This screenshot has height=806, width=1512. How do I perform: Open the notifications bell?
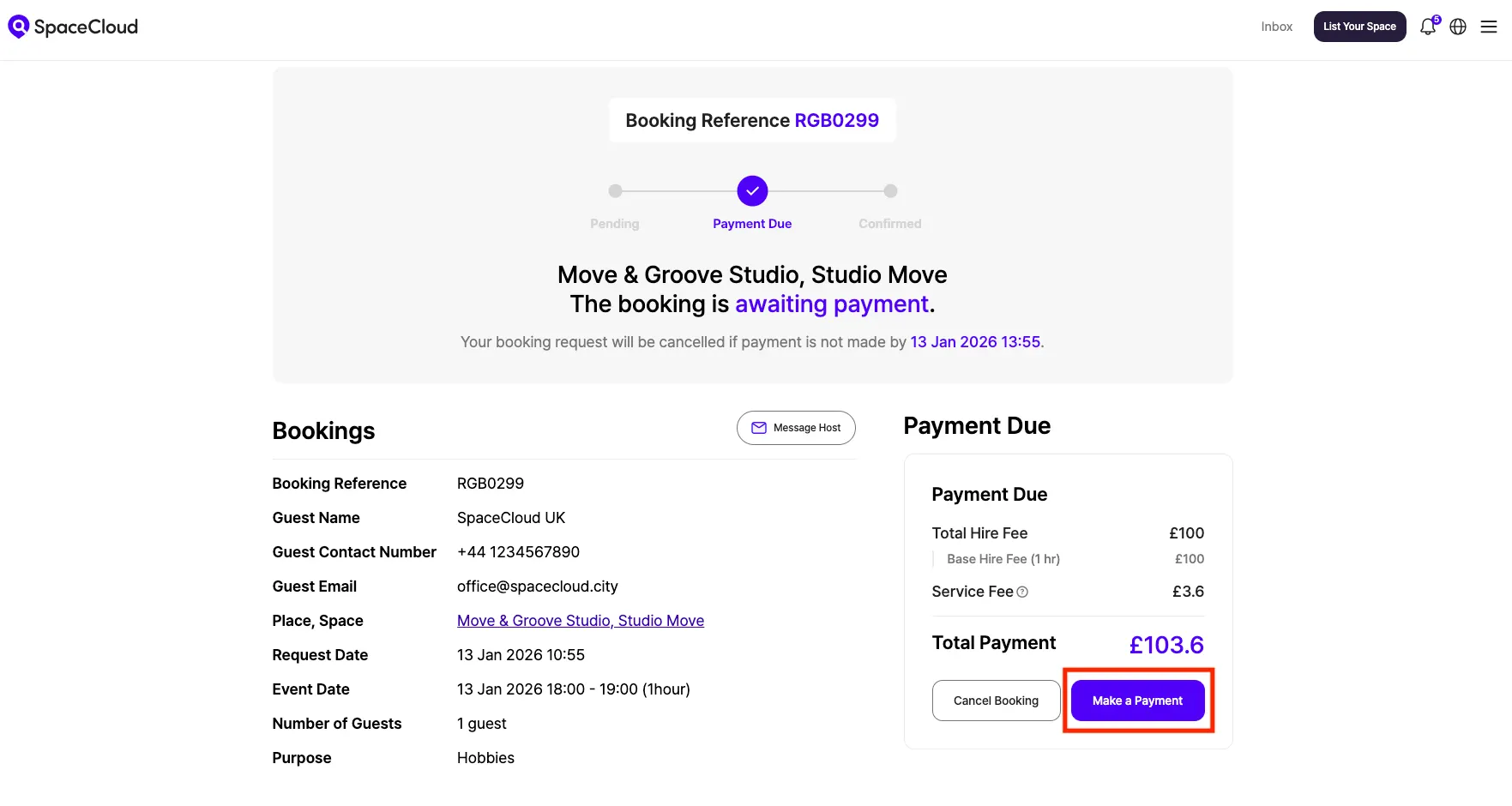(x=1429, y=27)
